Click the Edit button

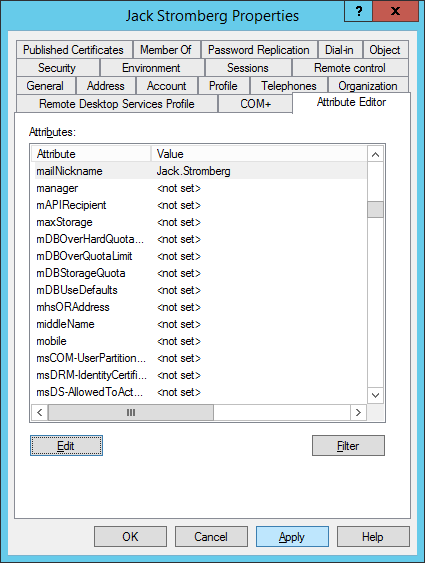coord(66,446)
